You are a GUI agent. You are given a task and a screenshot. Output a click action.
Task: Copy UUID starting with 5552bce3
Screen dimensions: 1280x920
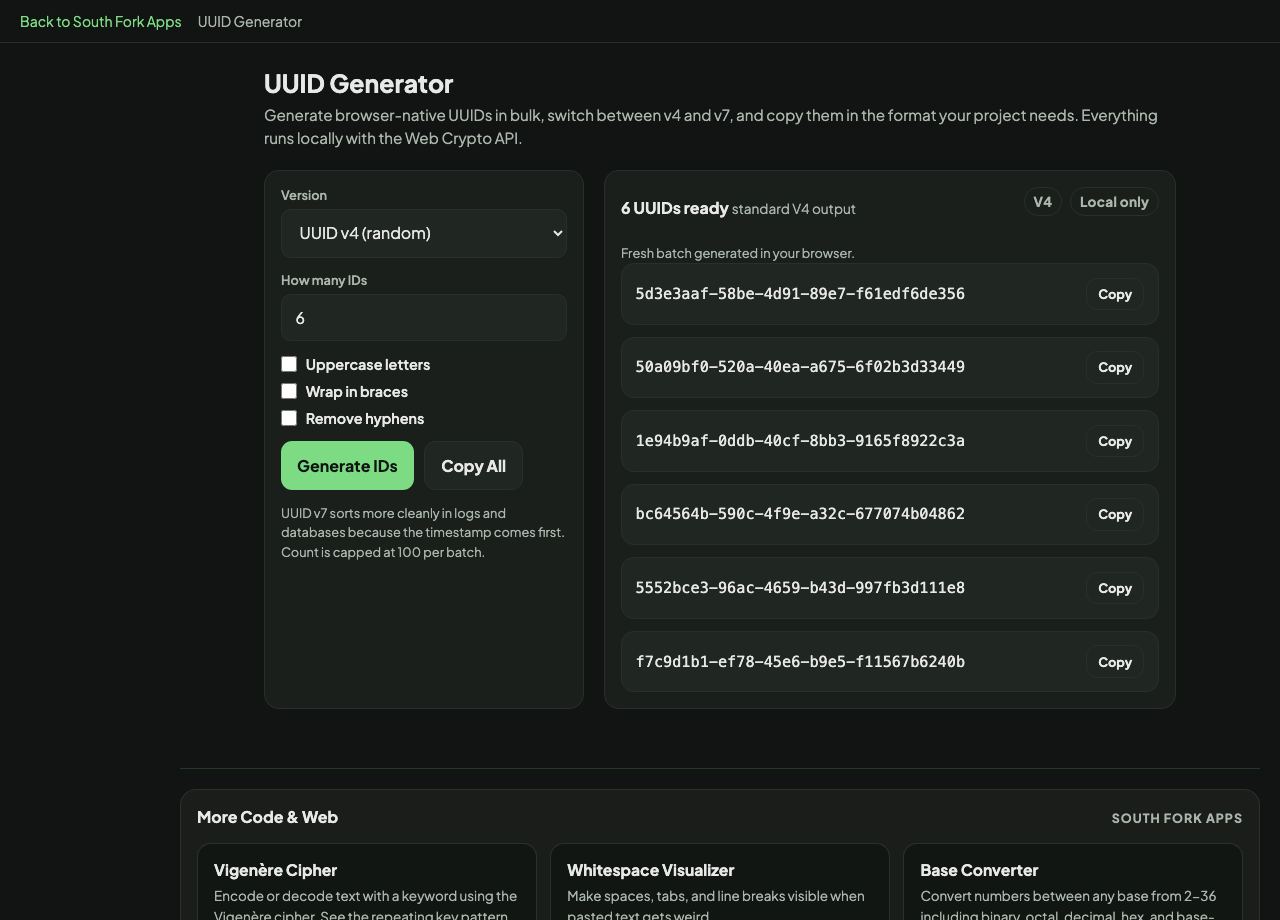pos(1115,588)
